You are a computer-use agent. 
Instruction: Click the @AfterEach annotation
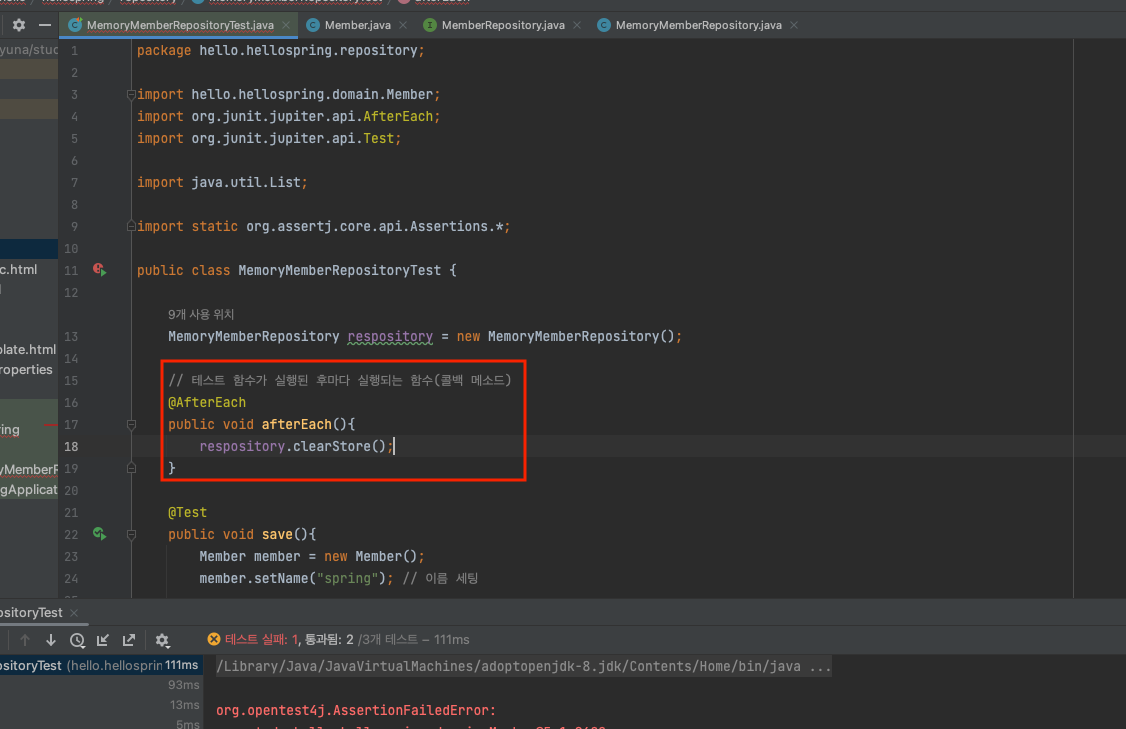[207, 402]
